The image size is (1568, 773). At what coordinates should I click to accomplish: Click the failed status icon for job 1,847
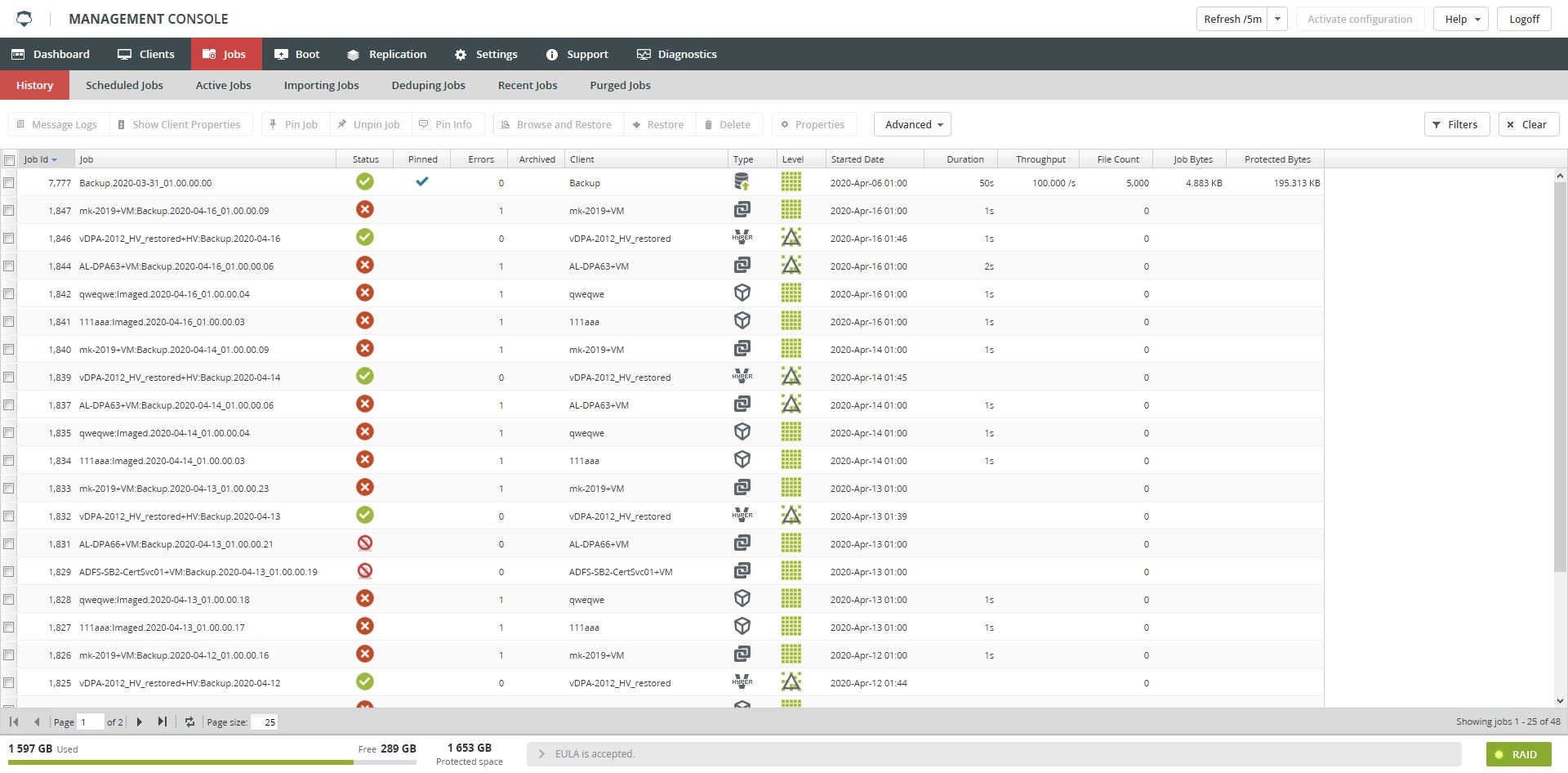(365, 209)
